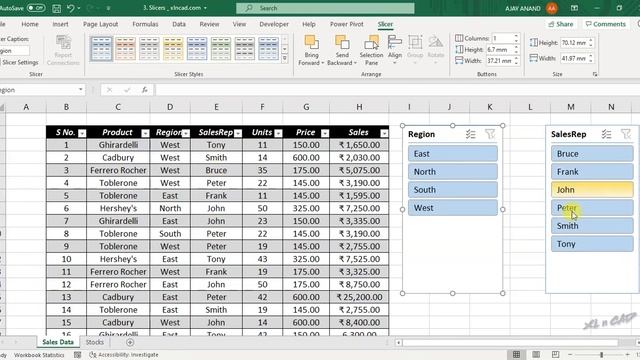Viewport: 640px width, 360px height.
Task: Open the Ribbon Display Options icon
Action: pos(574,8)
